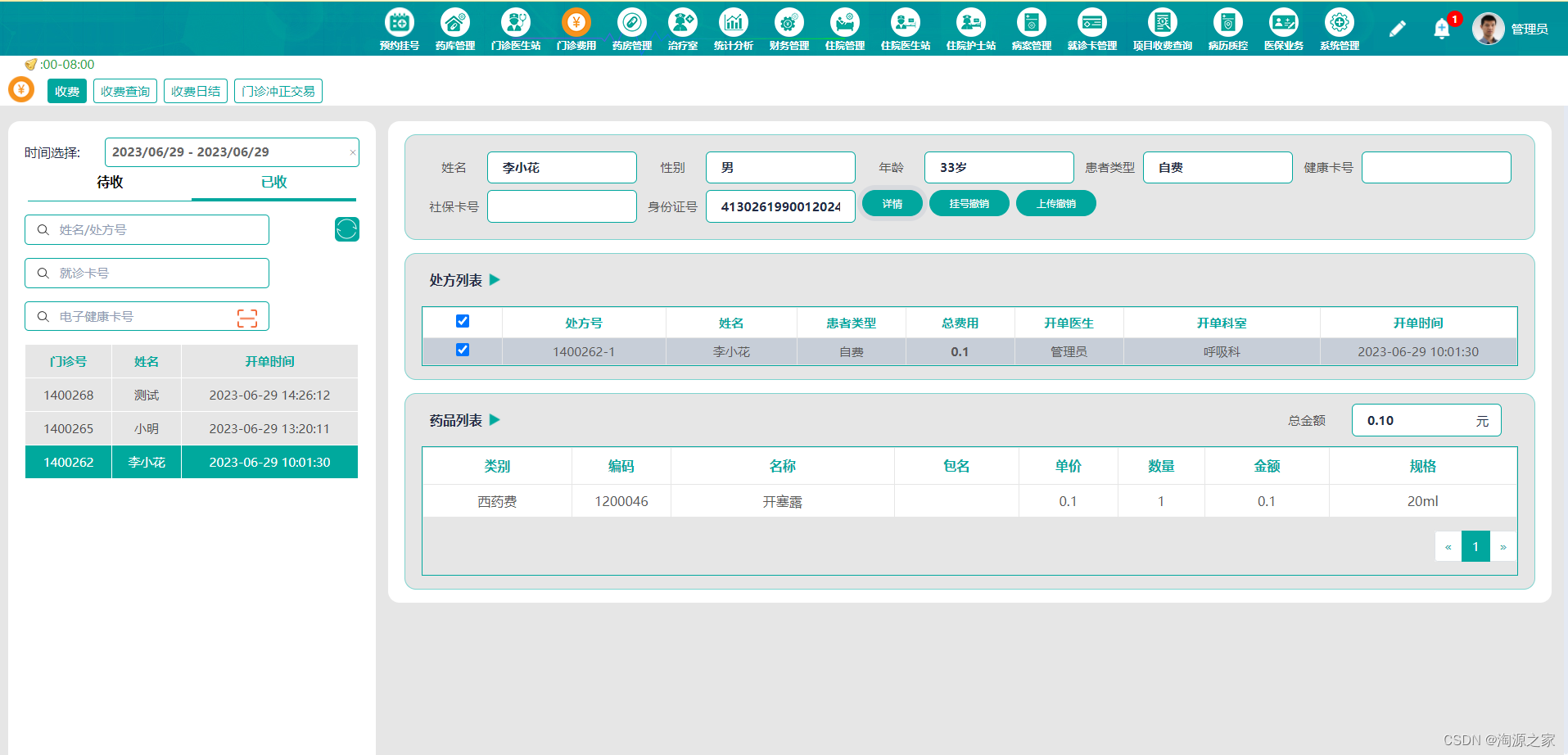Select patient row 1400268 测试
The height and width of the screenshot is (755, 1568).
(x=192, y=395)
